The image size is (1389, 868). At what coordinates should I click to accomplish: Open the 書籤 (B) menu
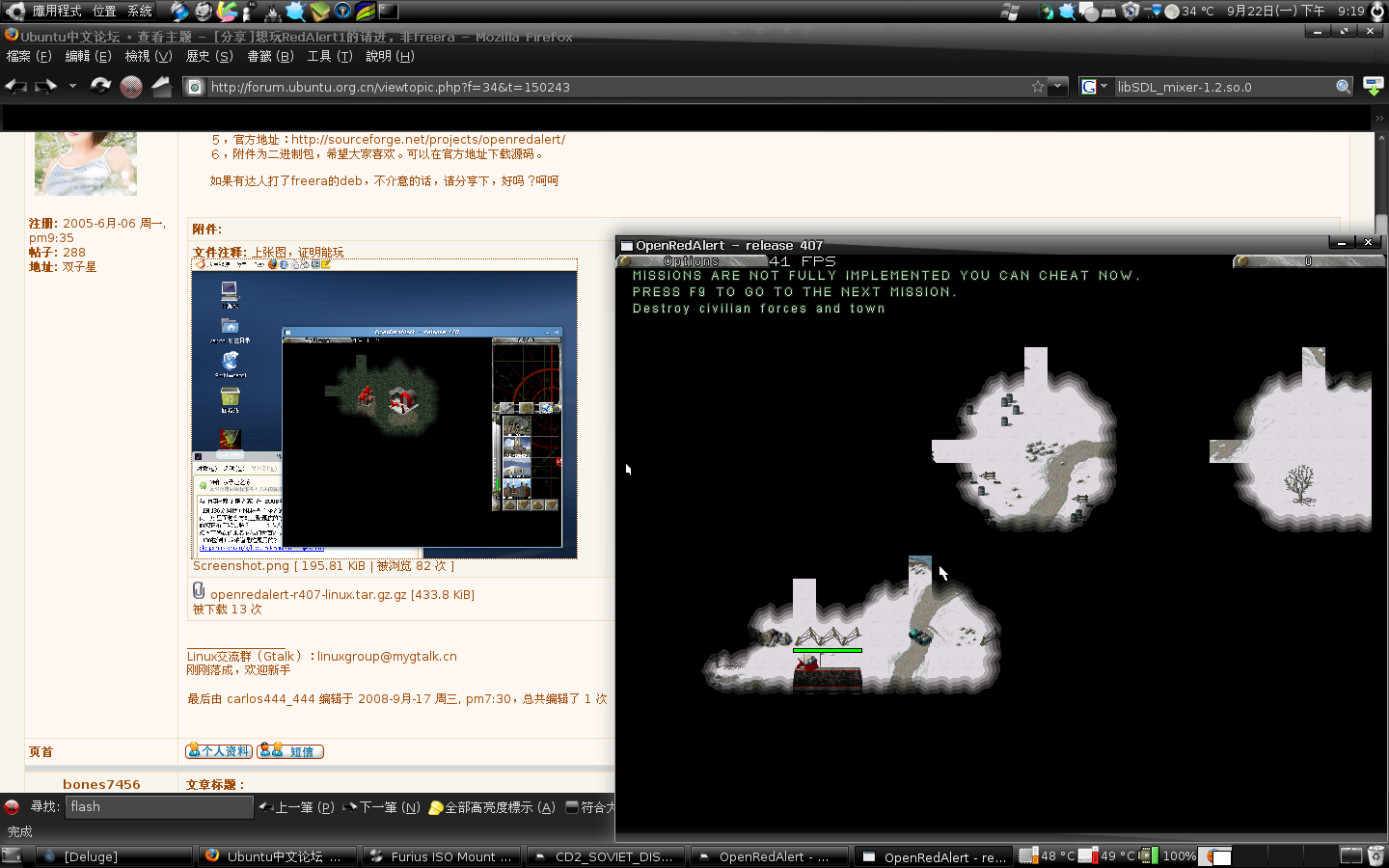(270, 56)
